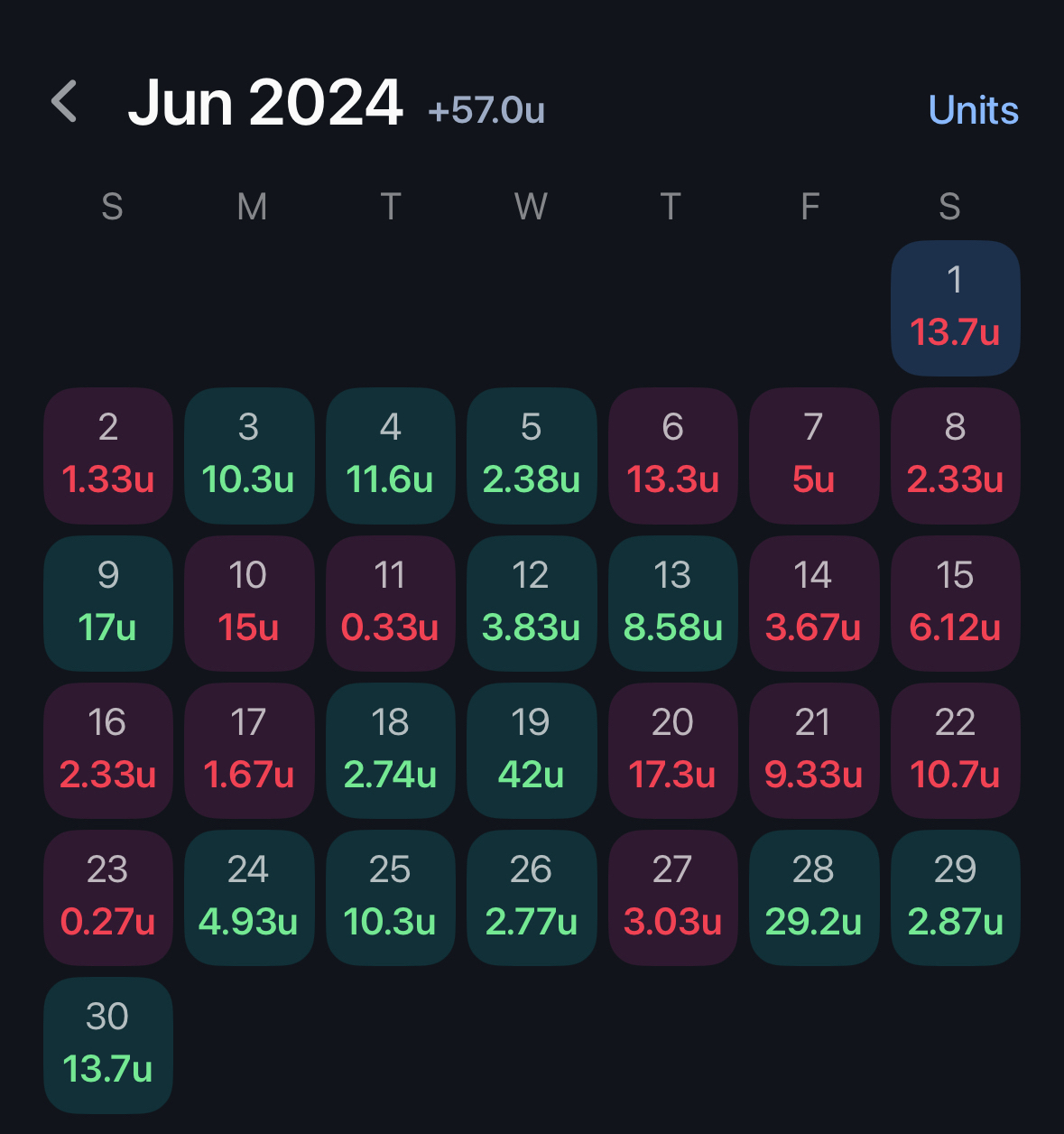1064x1134 pixels.
Task: Select June 1 showing 13.7u loss
Action: click(x=956, y=308)
